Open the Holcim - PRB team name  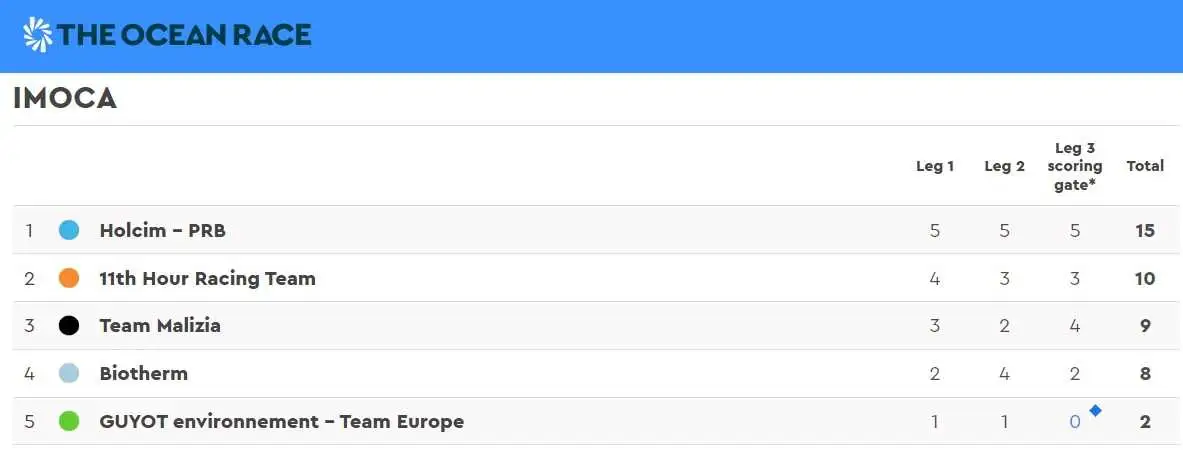tap(162, 230)
